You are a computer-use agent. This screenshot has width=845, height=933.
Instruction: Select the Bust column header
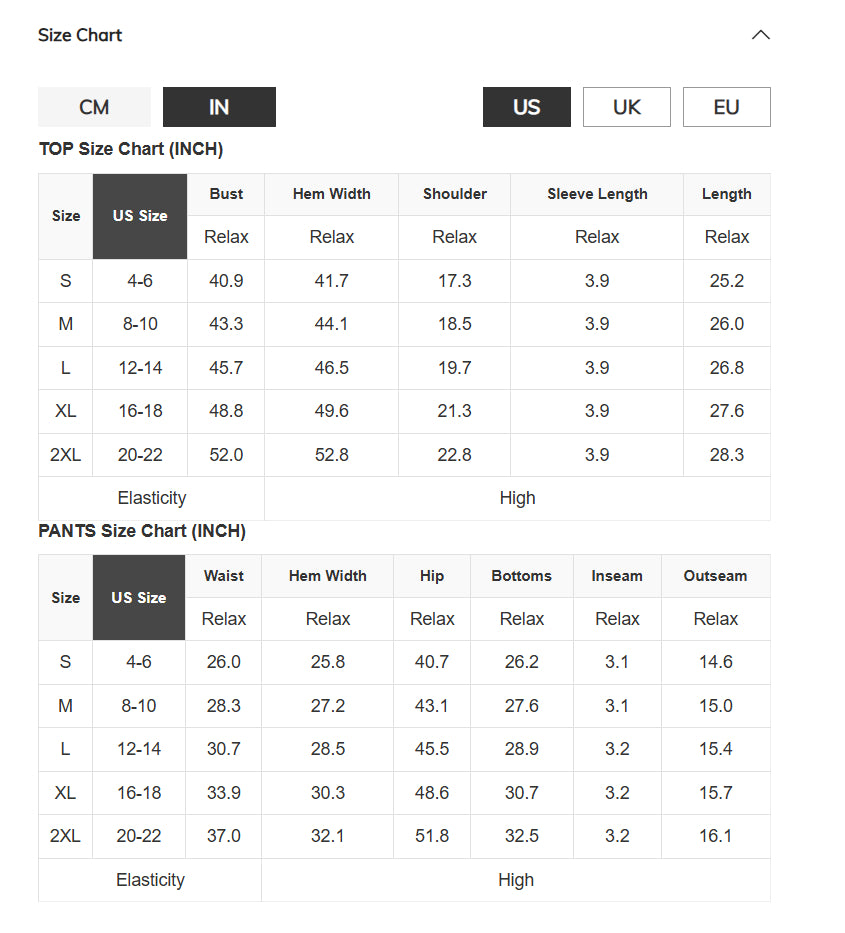click(226, 194)
